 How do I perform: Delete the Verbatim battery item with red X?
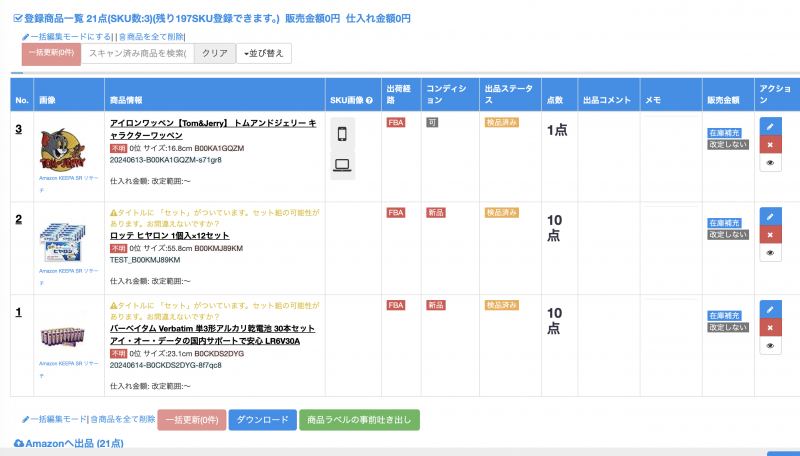click(770, 327)
